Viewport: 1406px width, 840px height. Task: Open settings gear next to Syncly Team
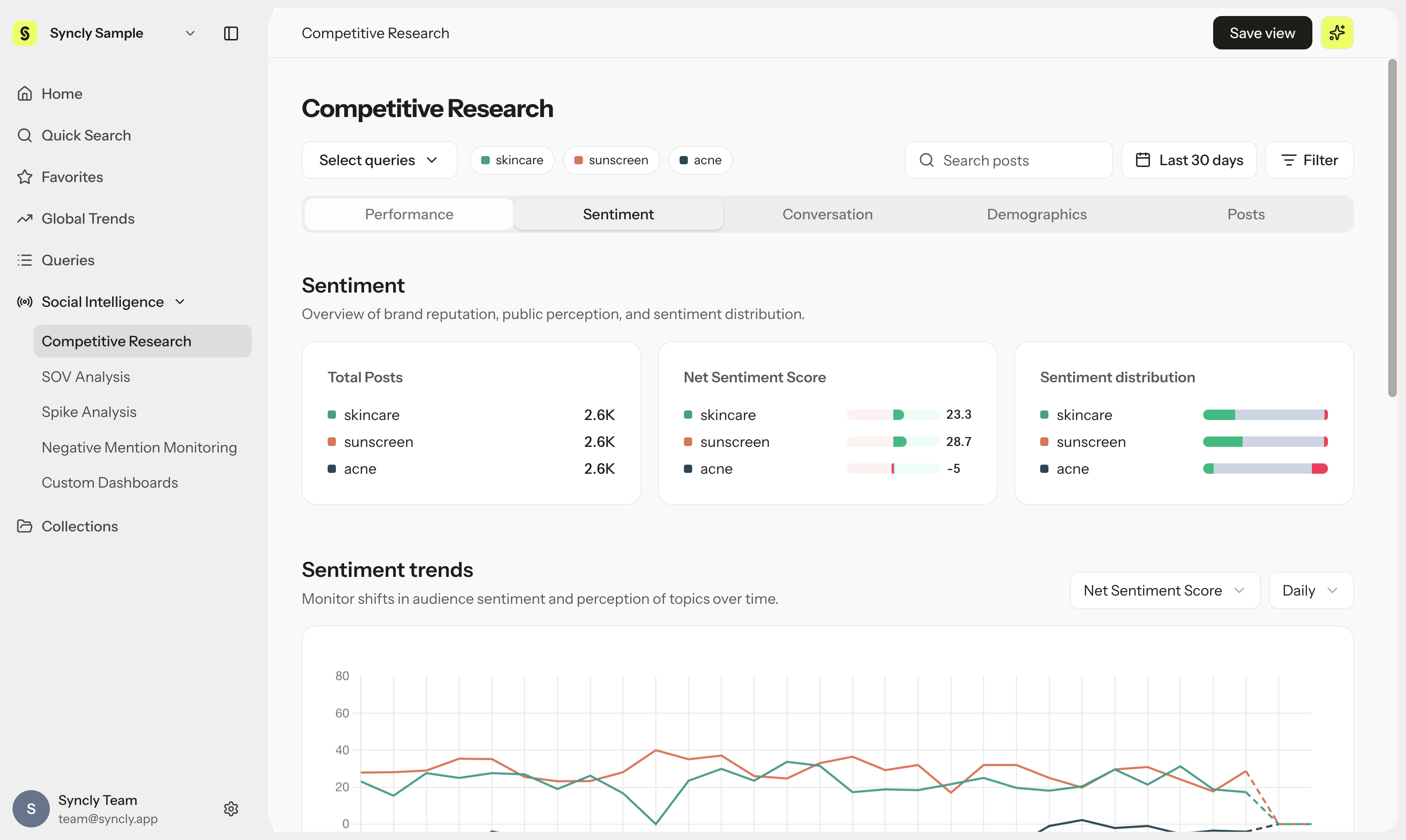click(231, 809)
